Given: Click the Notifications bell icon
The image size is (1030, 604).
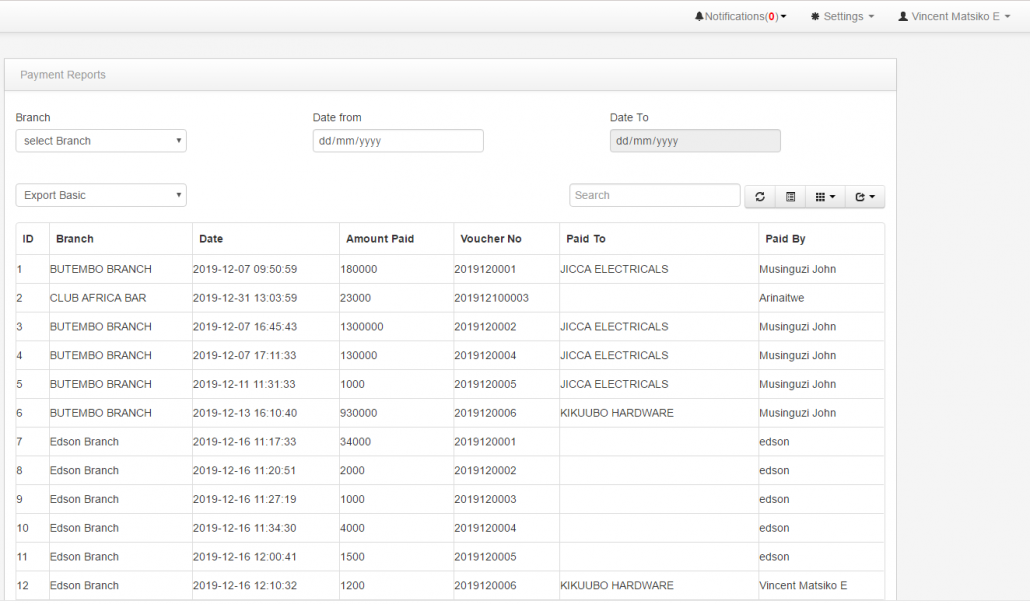Looking at the screenshot, I should pyautogui.click(x=699, y=17).
